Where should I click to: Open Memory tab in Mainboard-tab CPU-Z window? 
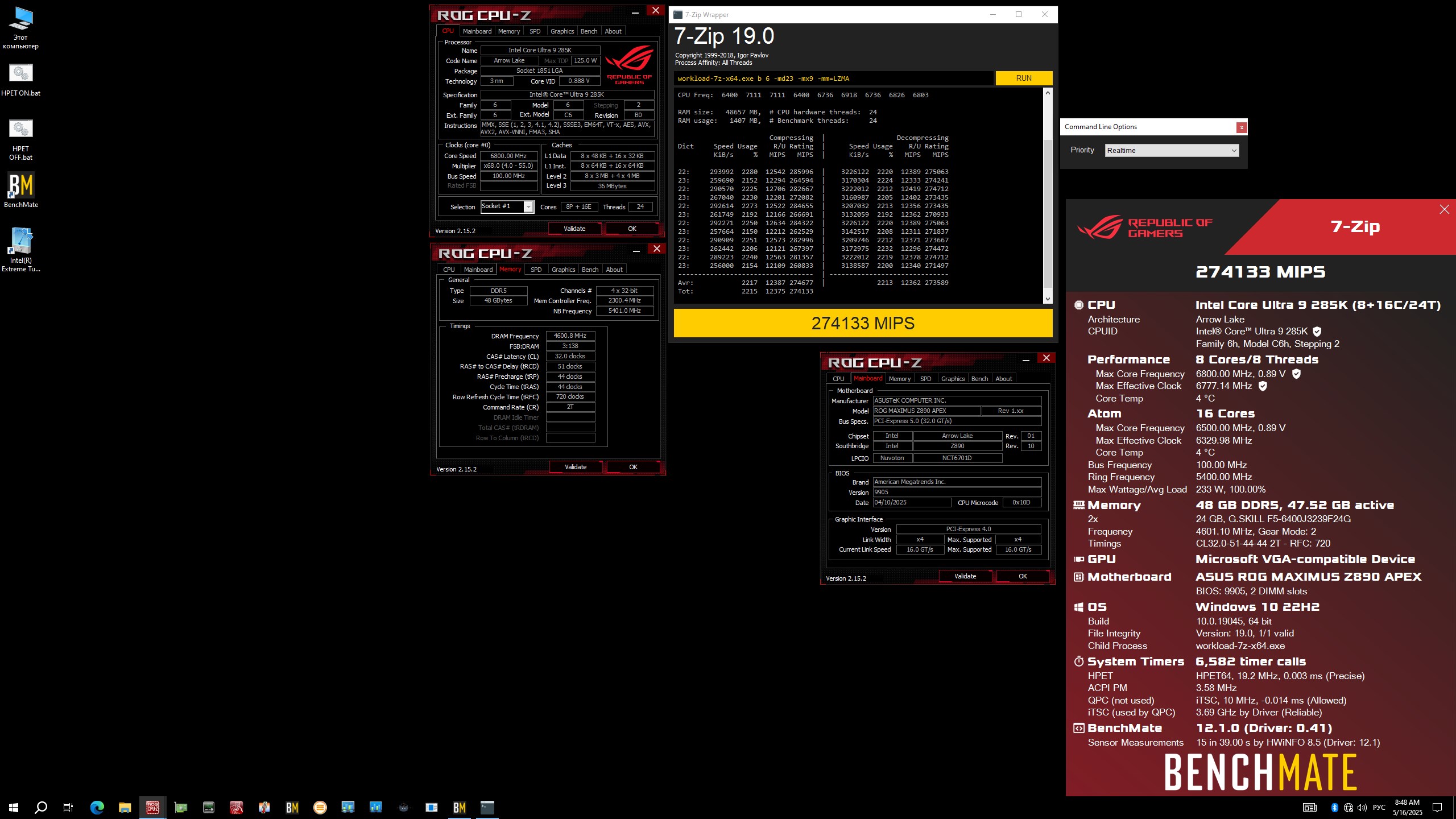(x=900, y=379)
